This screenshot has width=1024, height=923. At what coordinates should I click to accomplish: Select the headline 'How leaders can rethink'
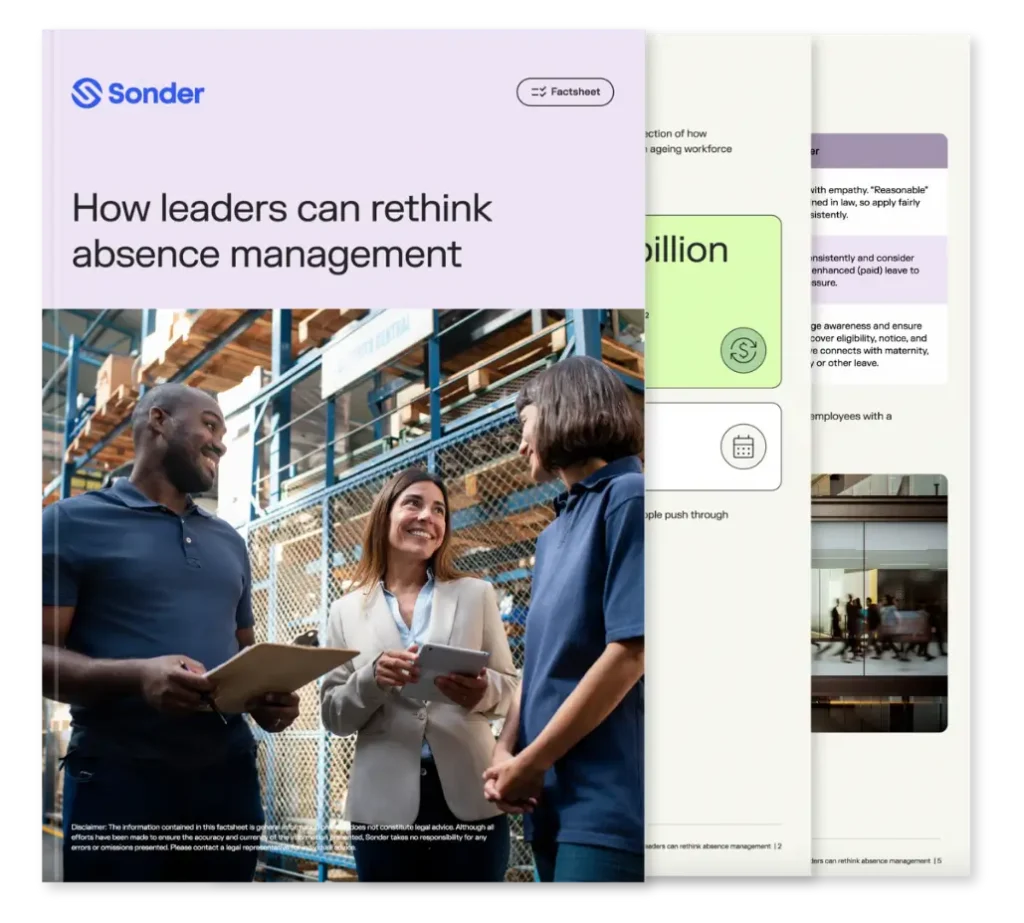pos(282,208)
